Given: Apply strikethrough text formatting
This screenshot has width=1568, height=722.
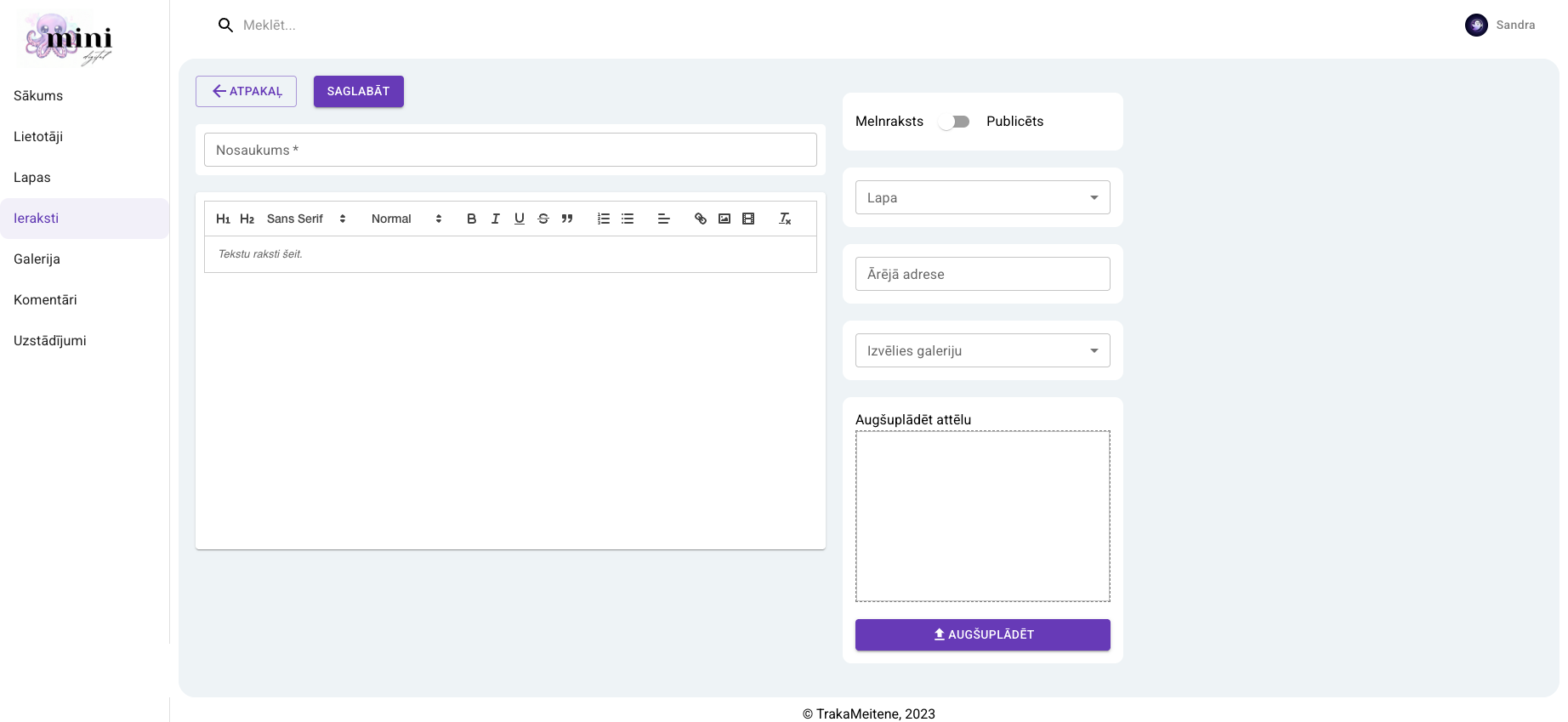Looking at the screenshot, I should (x=543, y=219).
